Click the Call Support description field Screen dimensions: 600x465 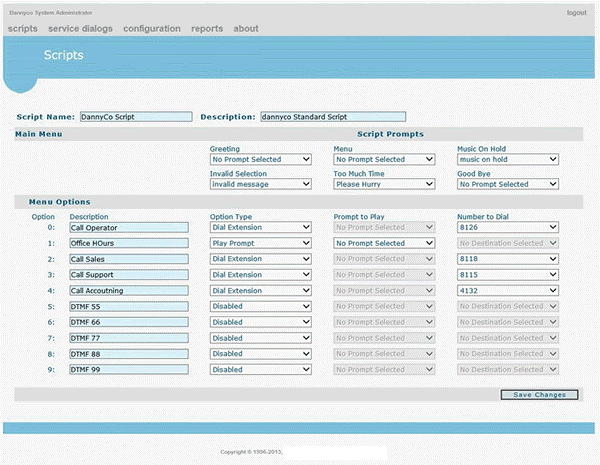(129, 275)
